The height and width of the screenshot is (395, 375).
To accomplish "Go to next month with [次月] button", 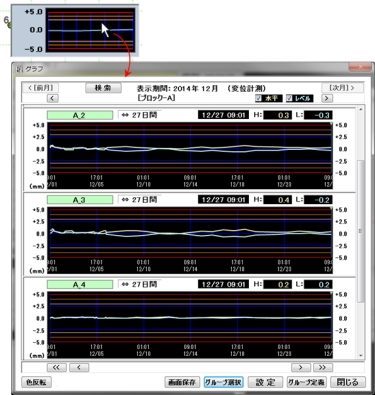I will 342,88.
